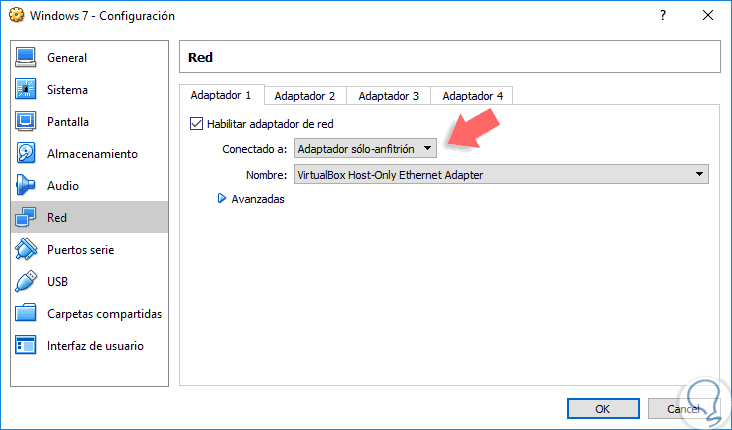732x430 pixels.
Task: Click the Almacenamiento disk icon
Action: pos(26,154)
